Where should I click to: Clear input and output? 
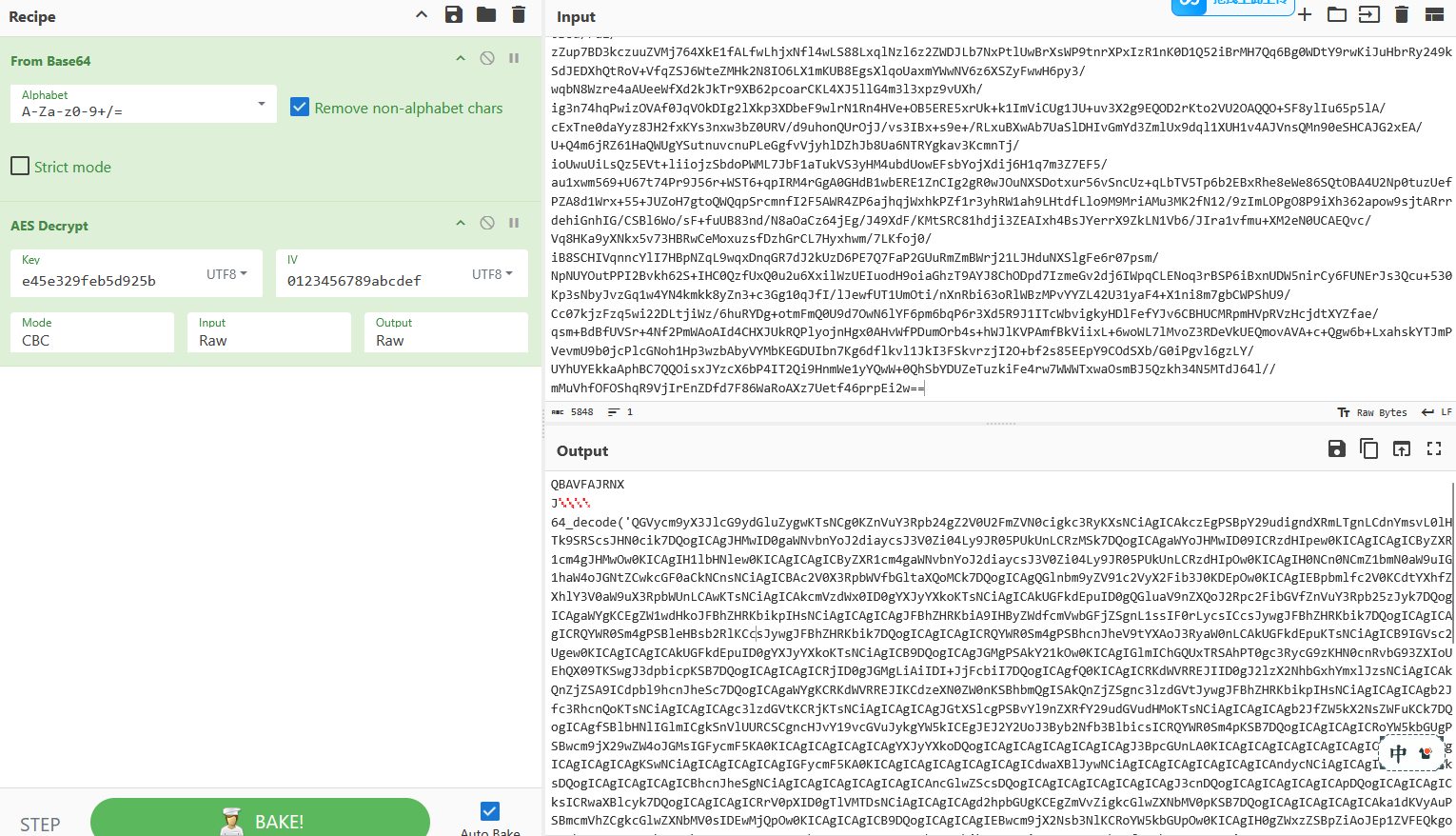[x=1402, y=14]
